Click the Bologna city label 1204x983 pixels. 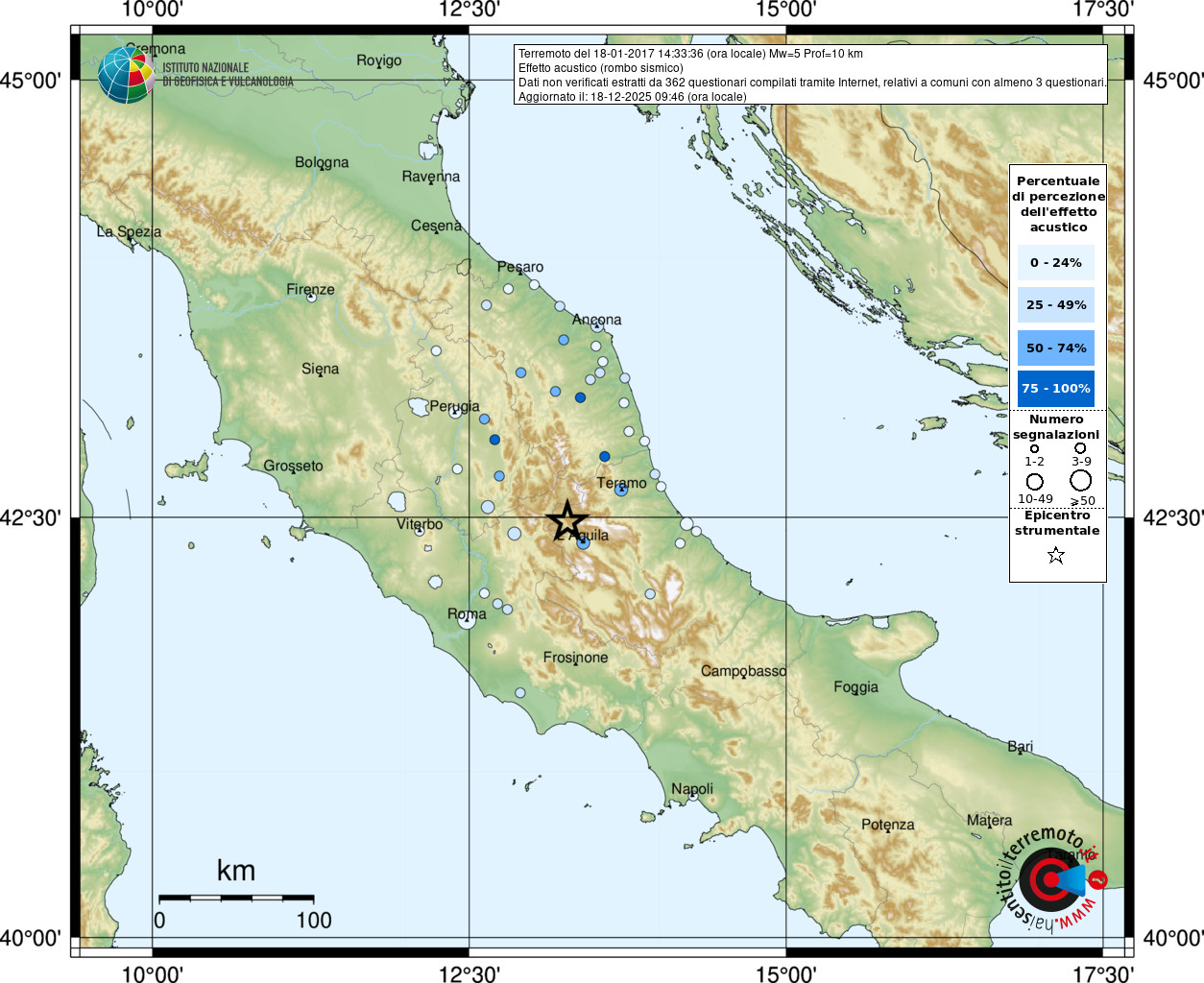pyautogui.click(x=322, y=162)
